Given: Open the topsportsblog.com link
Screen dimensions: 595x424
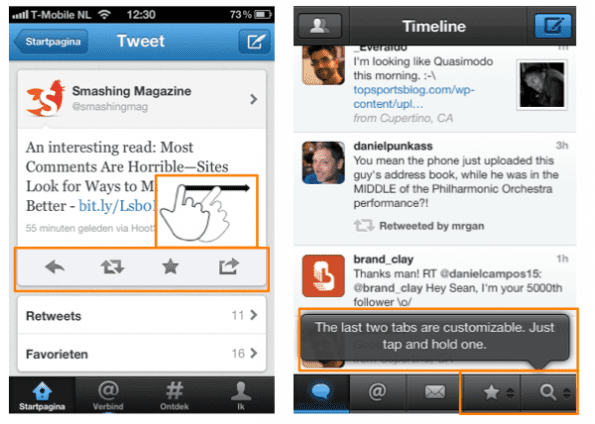Looking at the screenshot, I should tap(414, 97).
